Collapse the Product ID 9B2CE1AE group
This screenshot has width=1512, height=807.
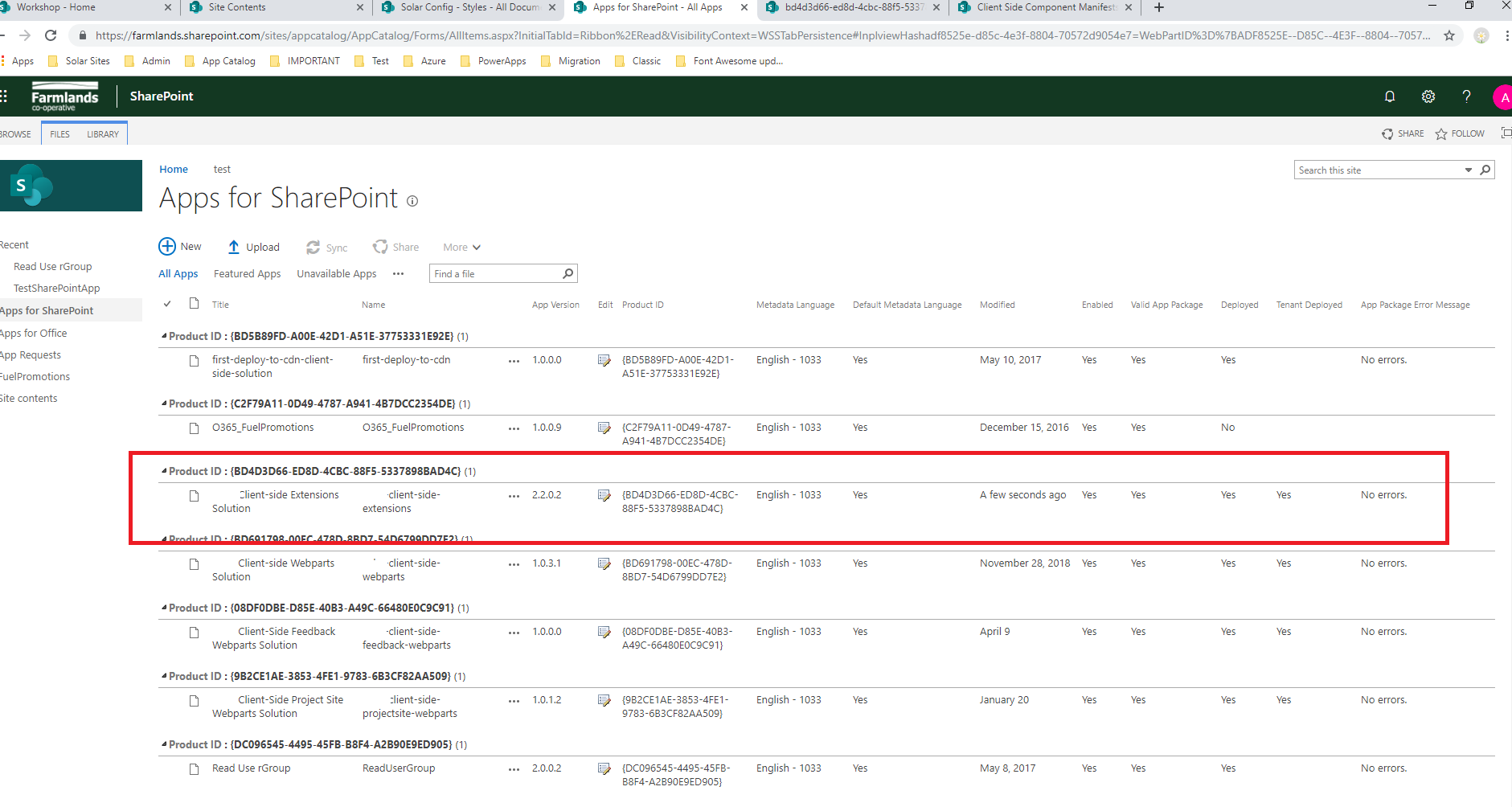[x=164, y=676]
